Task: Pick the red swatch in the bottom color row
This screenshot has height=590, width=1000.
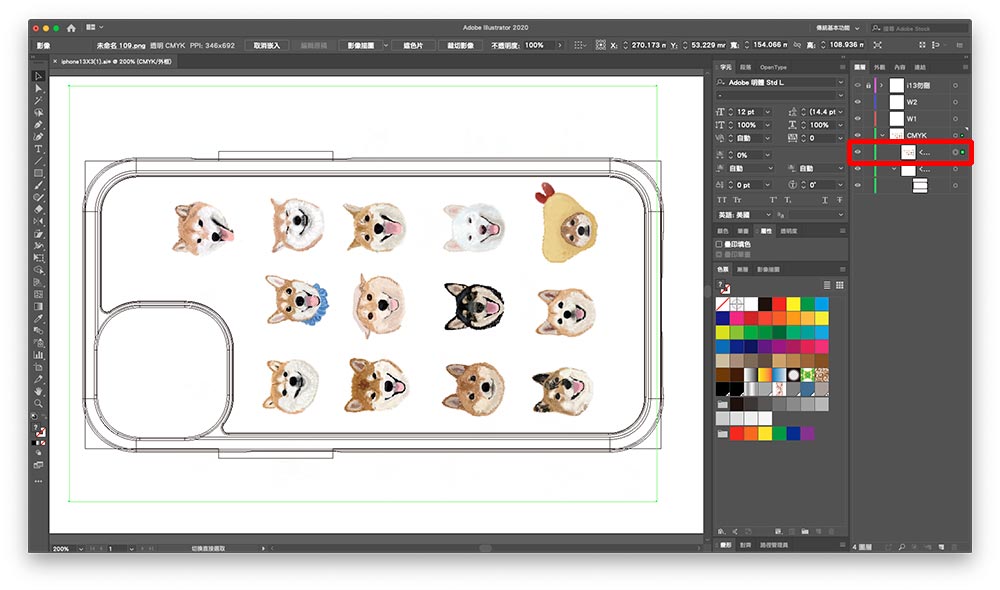Action: click(x=738, y=434)
